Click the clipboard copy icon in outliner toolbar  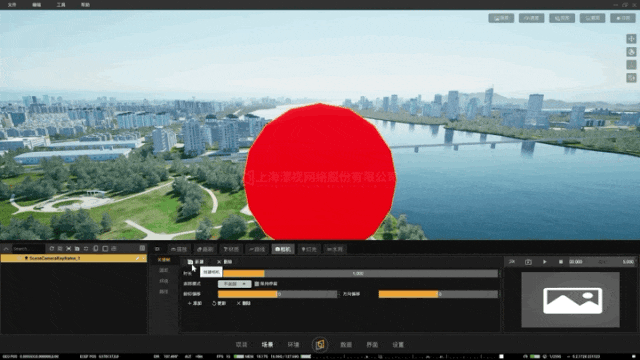pos(96,249)
